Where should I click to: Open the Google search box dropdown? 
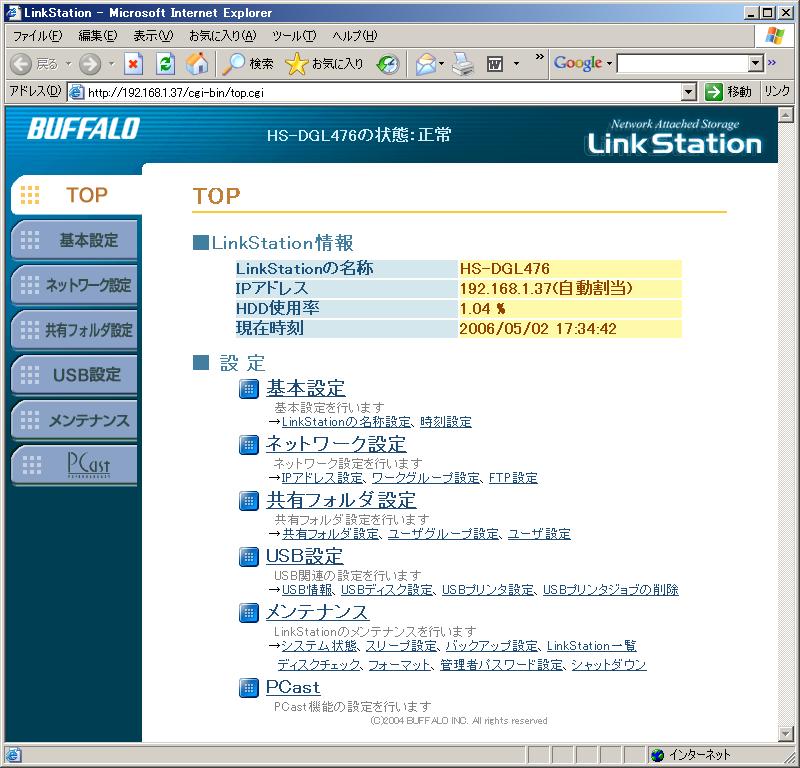pos(756,64)
